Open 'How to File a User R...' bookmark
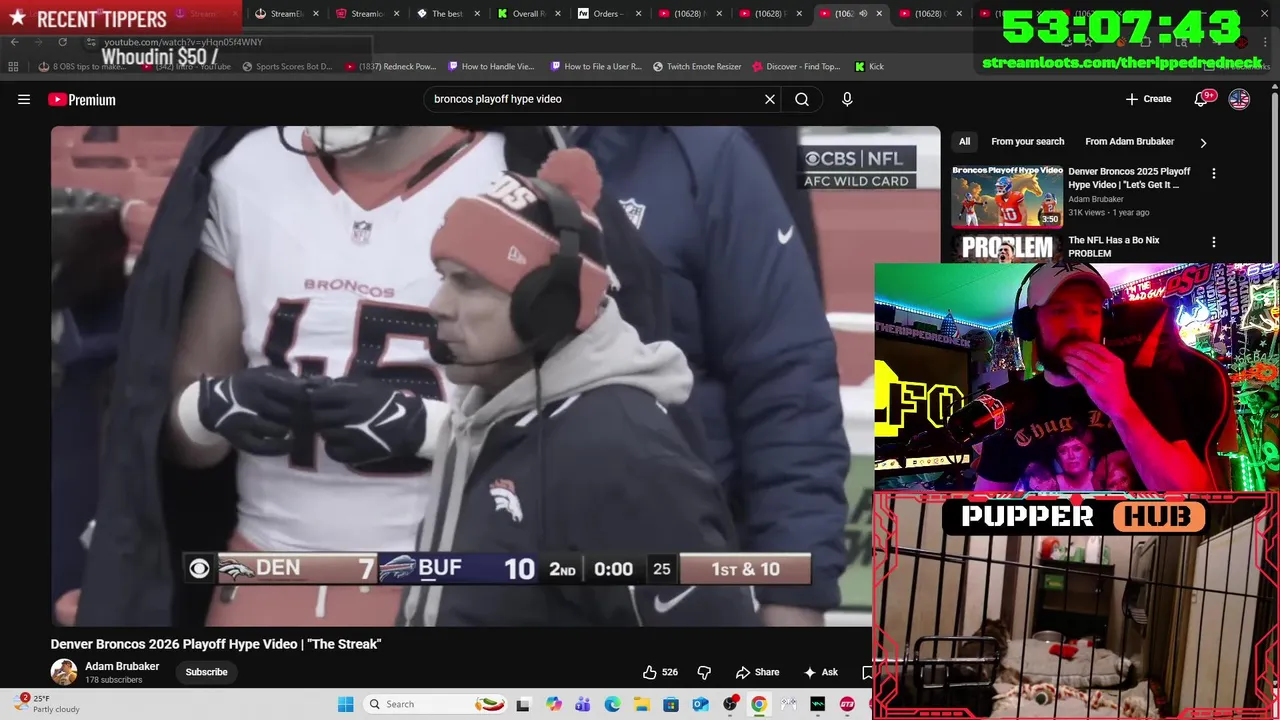Screen dimensions: 1280x720 594,67
